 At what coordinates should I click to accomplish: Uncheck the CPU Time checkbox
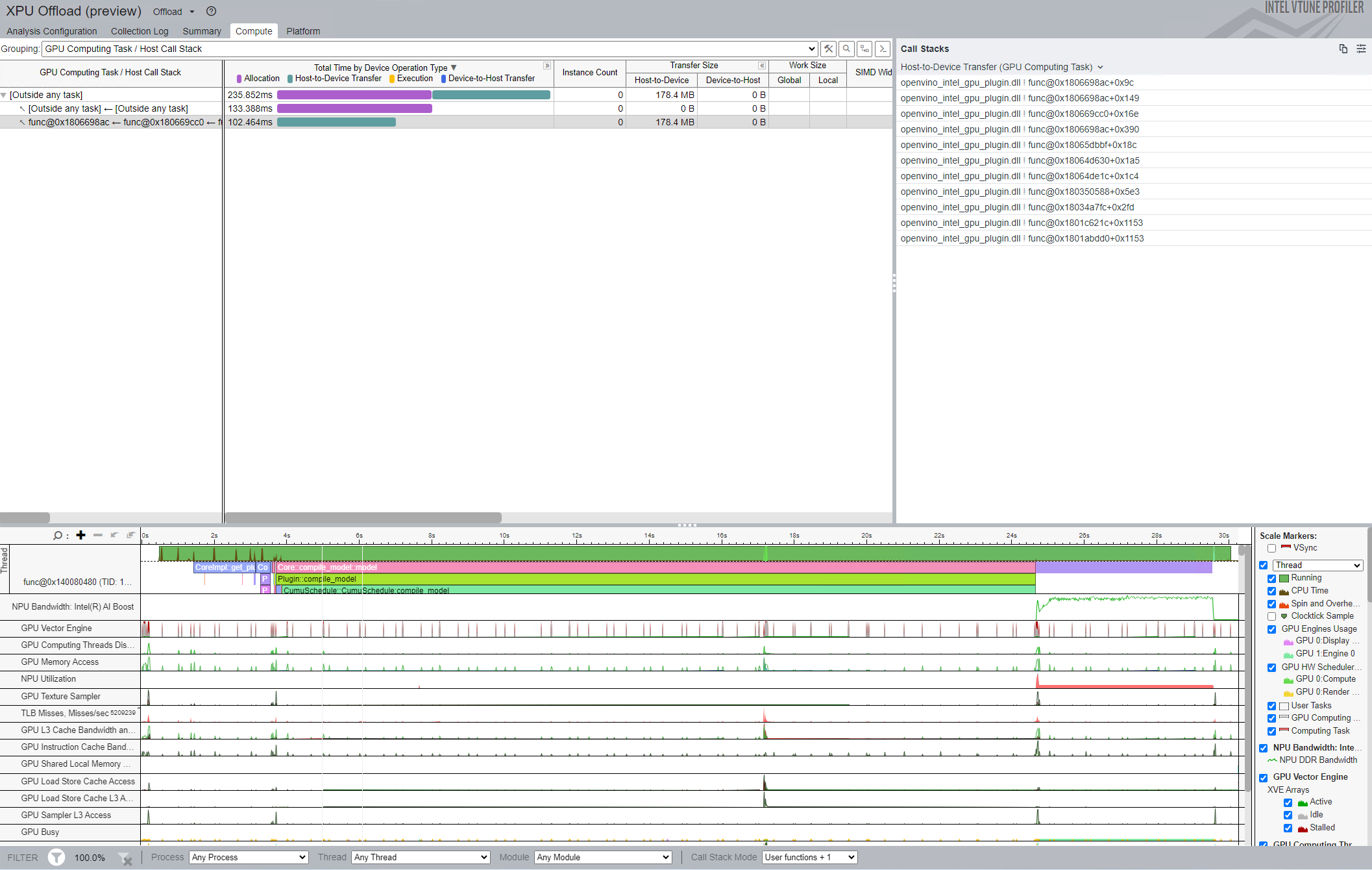(x=1271, y=591)
